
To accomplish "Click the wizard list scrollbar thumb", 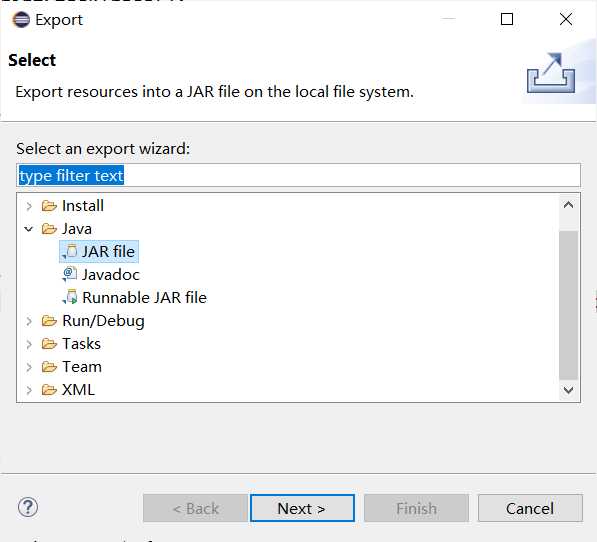I will tap(568, 305).
